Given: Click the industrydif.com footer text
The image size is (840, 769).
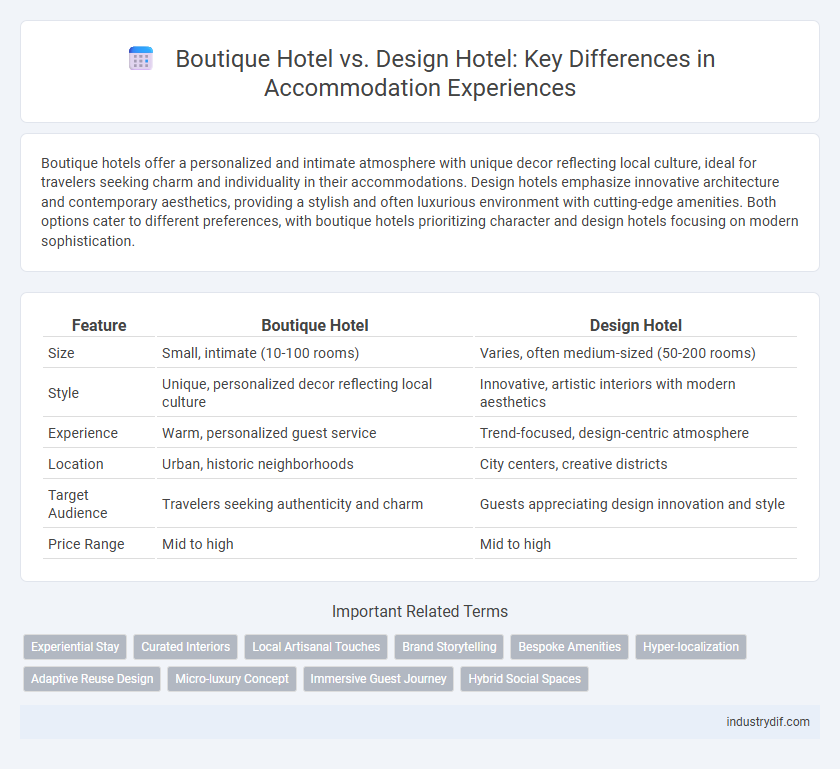Looking at the screenshot, I should tap(768, 722).
